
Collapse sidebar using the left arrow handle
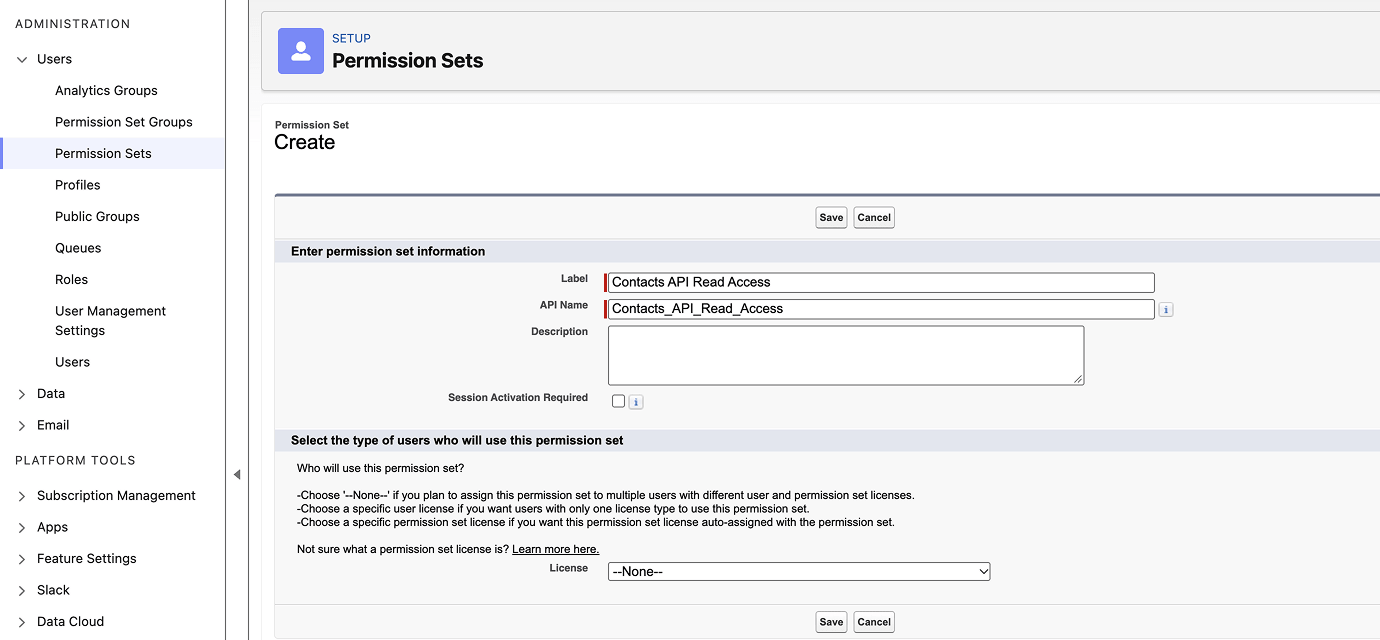point(237,474)
